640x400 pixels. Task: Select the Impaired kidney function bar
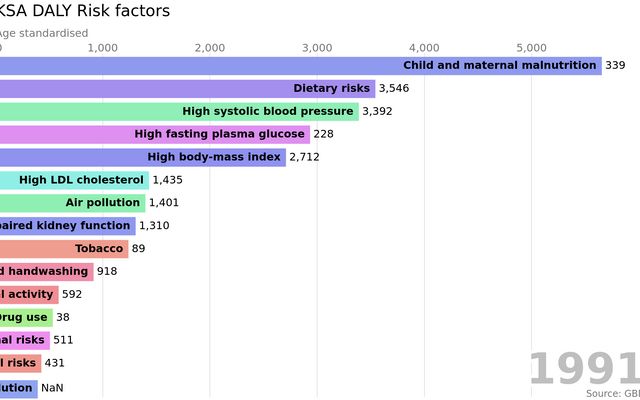click(x=67, y=226)
